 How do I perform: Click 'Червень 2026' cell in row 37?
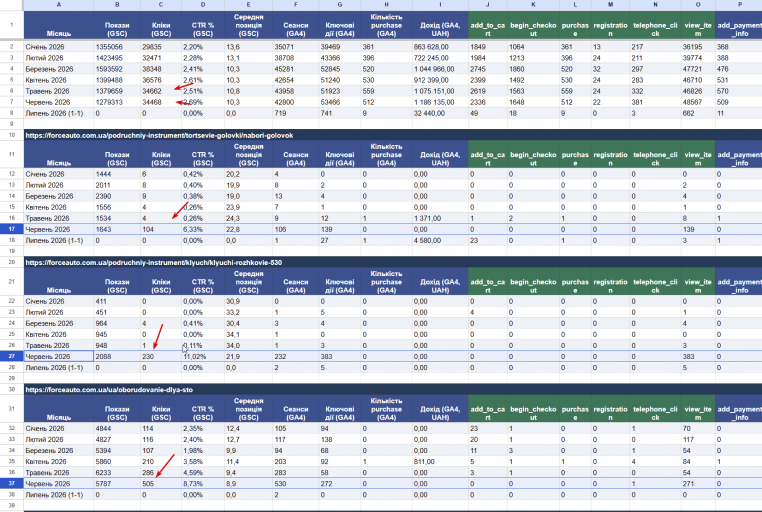pos(58,484)
